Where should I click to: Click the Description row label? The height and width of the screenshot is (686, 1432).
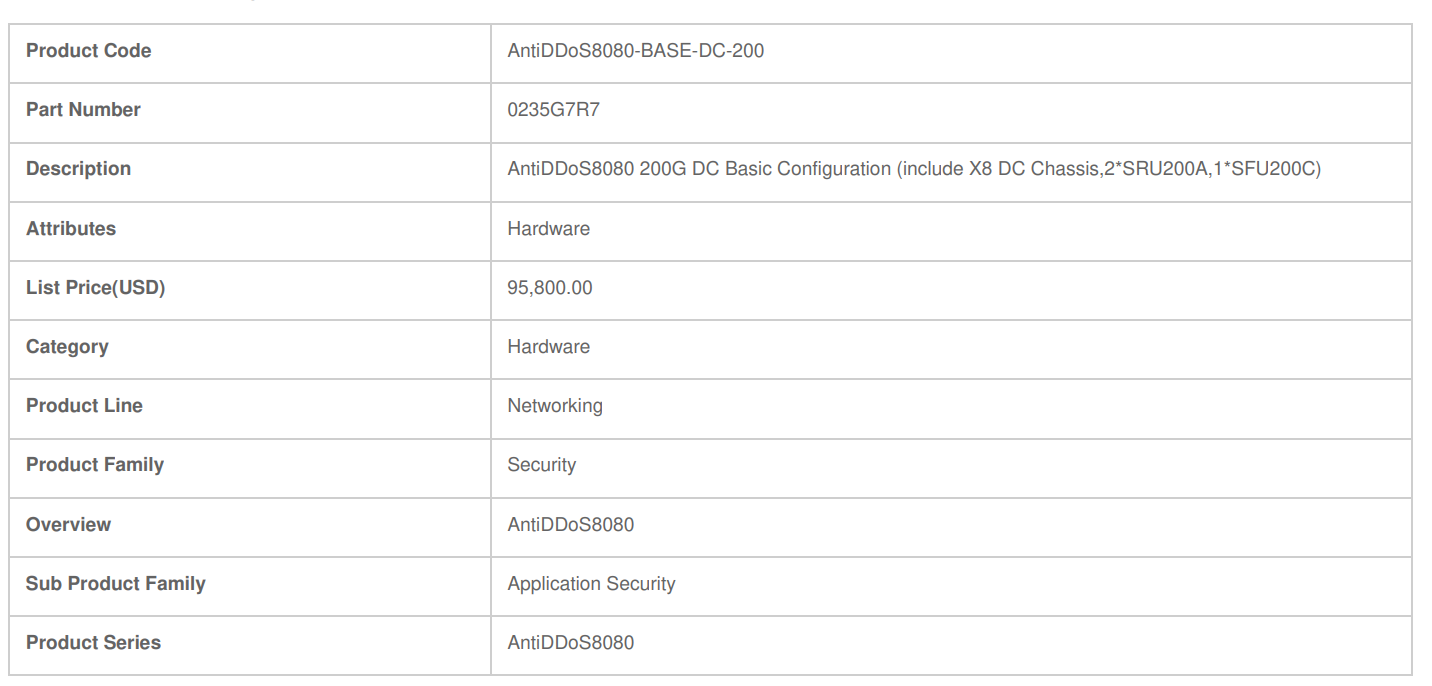[78, 169]
